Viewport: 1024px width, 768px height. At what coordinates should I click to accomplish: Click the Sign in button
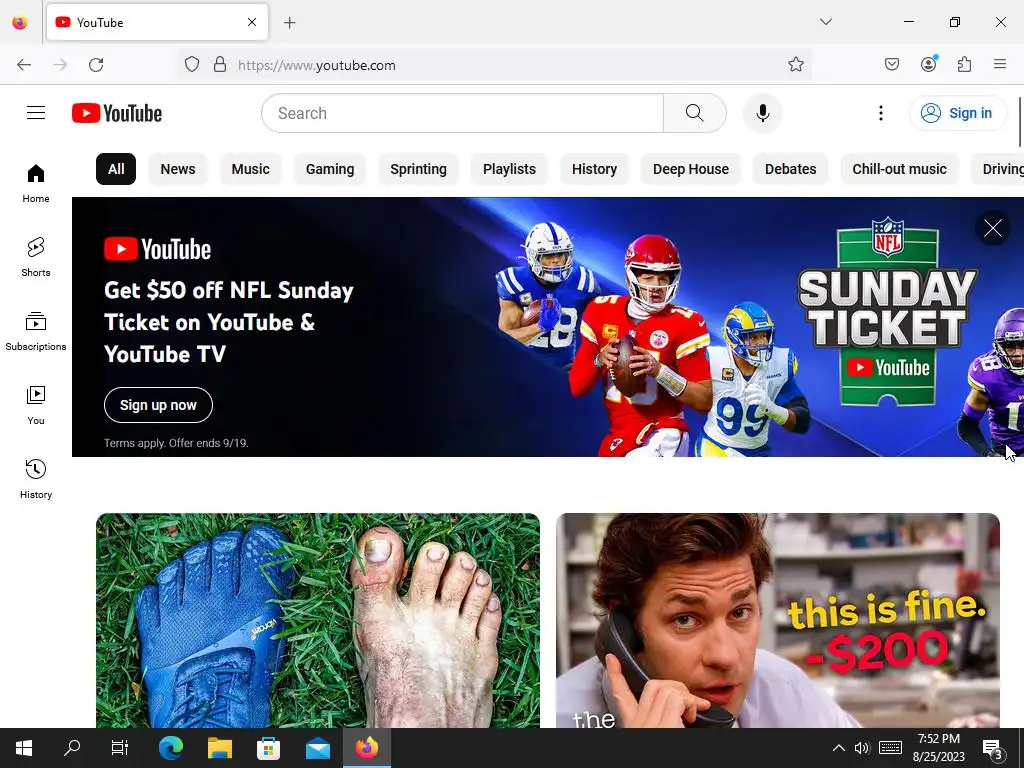coord(957,113)
